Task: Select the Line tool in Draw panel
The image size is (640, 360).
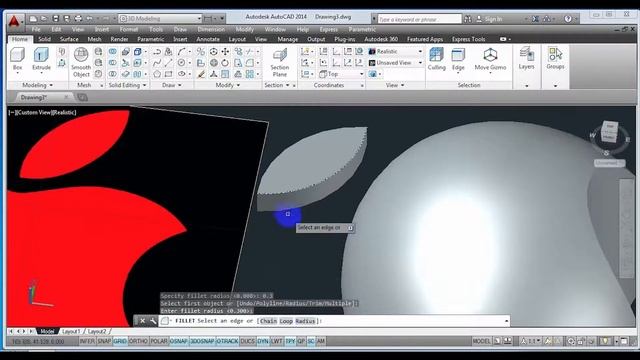Action: [x=168, y=63]
